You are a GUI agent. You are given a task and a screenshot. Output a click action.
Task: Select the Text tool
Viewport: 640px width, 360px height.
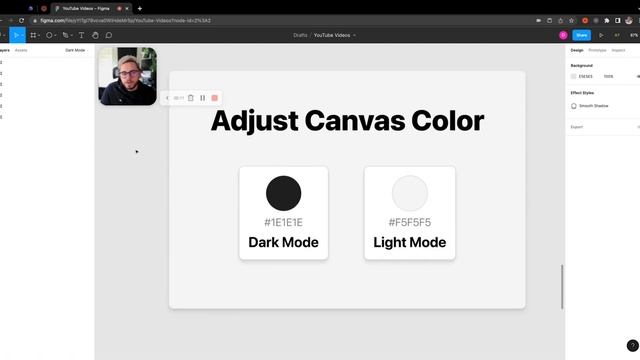tap(82, 35)
